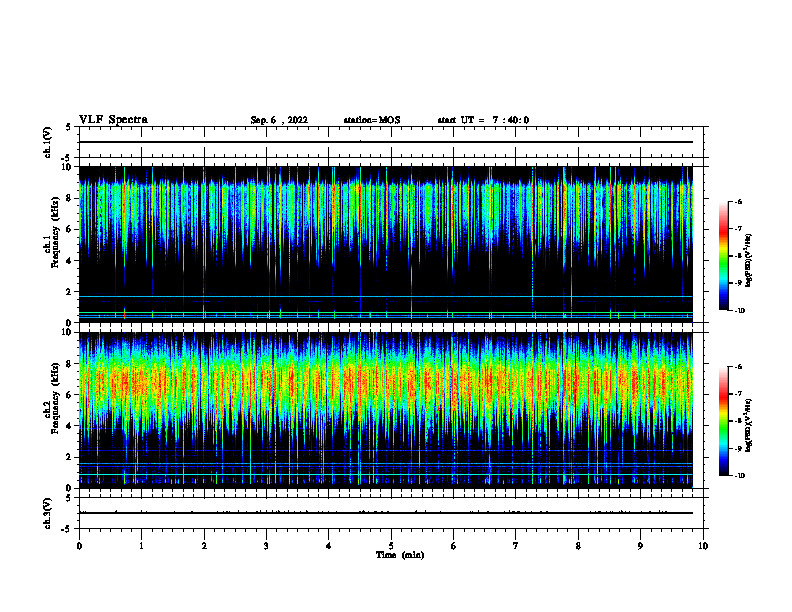
Task: Click the "VLF Spectra" plot title
Action: pos(113,120)
